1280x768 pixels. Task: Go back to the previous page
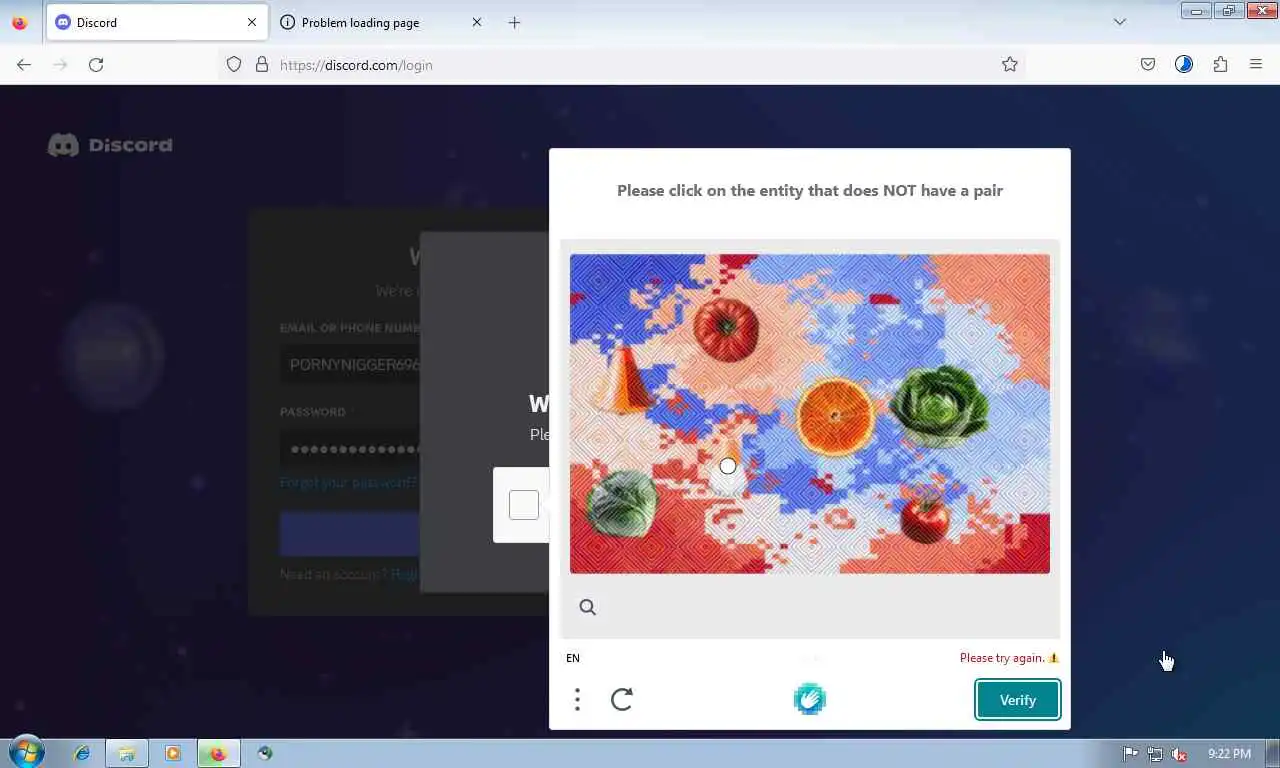(x=24, y=64)
